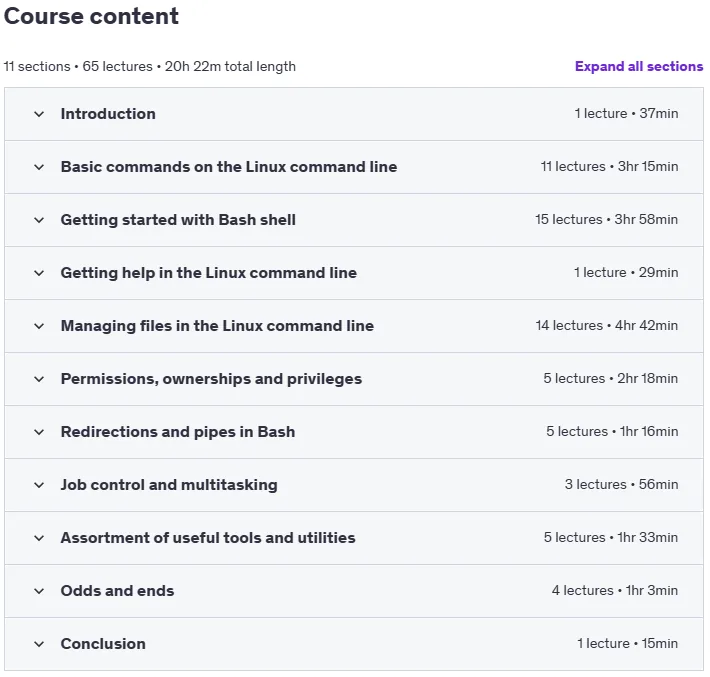Open the Job control and multitasking chevron

point(39,485)
